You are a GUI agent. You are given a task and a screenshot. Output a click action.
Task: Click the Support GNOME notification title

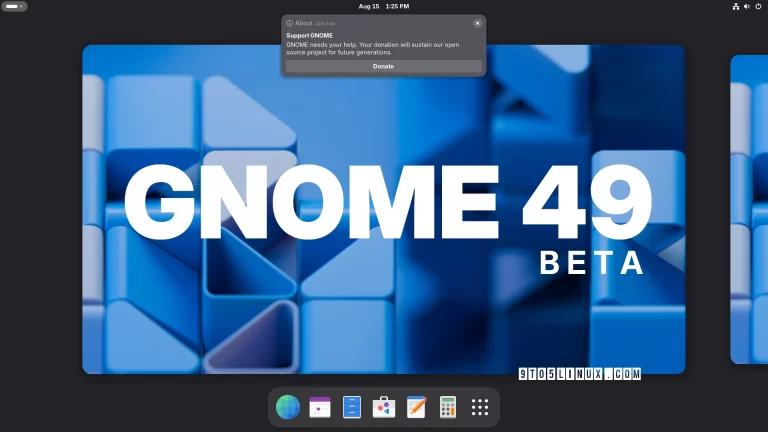click(x=309, y=35)
